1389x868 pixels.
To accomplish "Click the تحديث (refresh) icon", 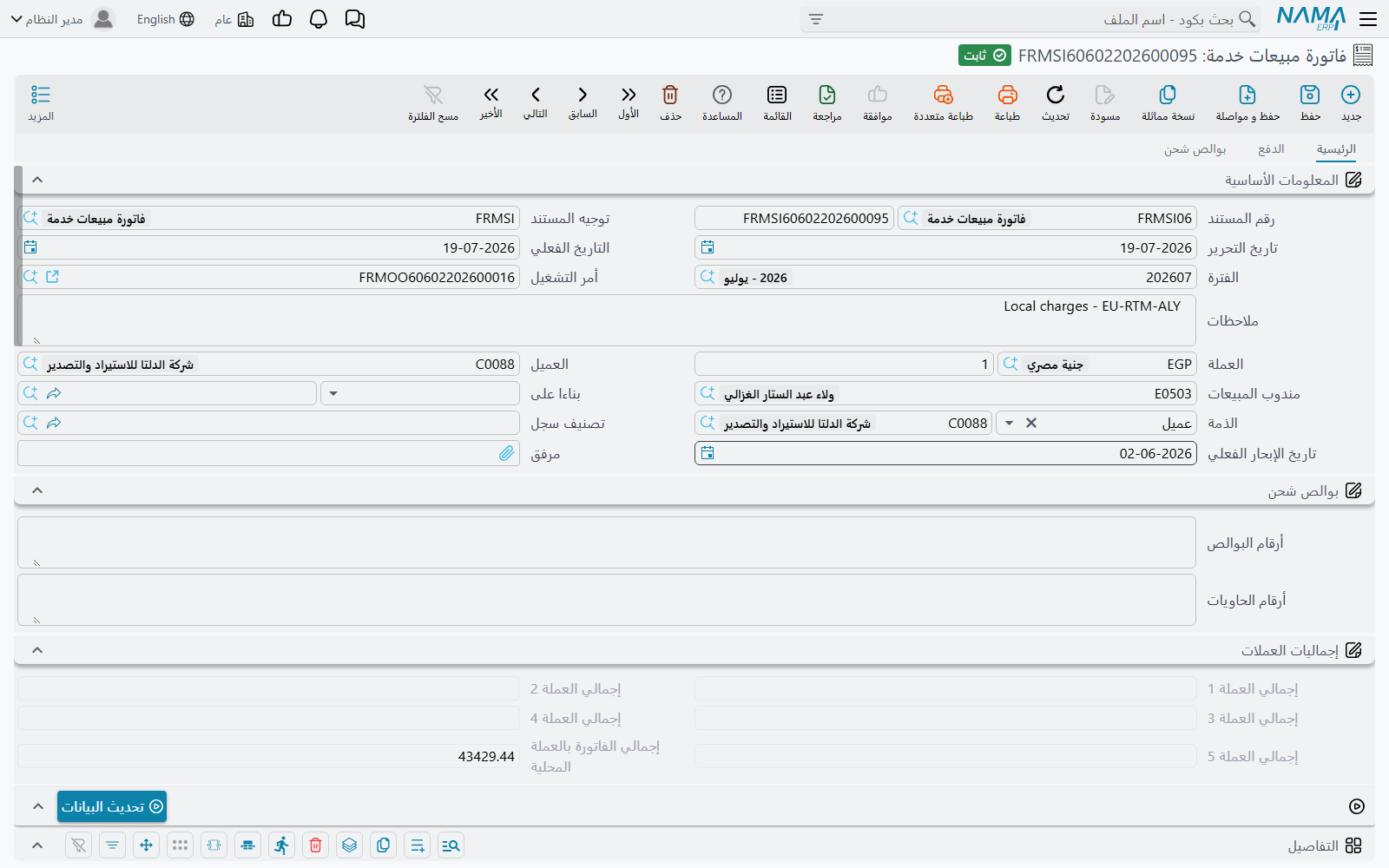I will (1056, 95).
